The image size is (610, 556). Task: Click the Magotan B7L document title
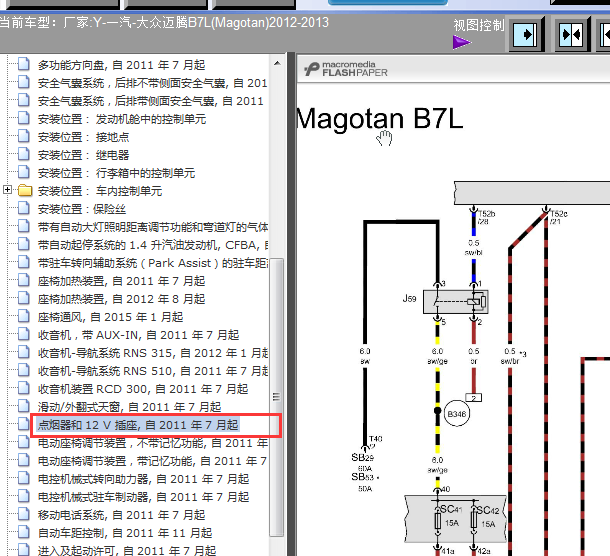tap(379, 119)
